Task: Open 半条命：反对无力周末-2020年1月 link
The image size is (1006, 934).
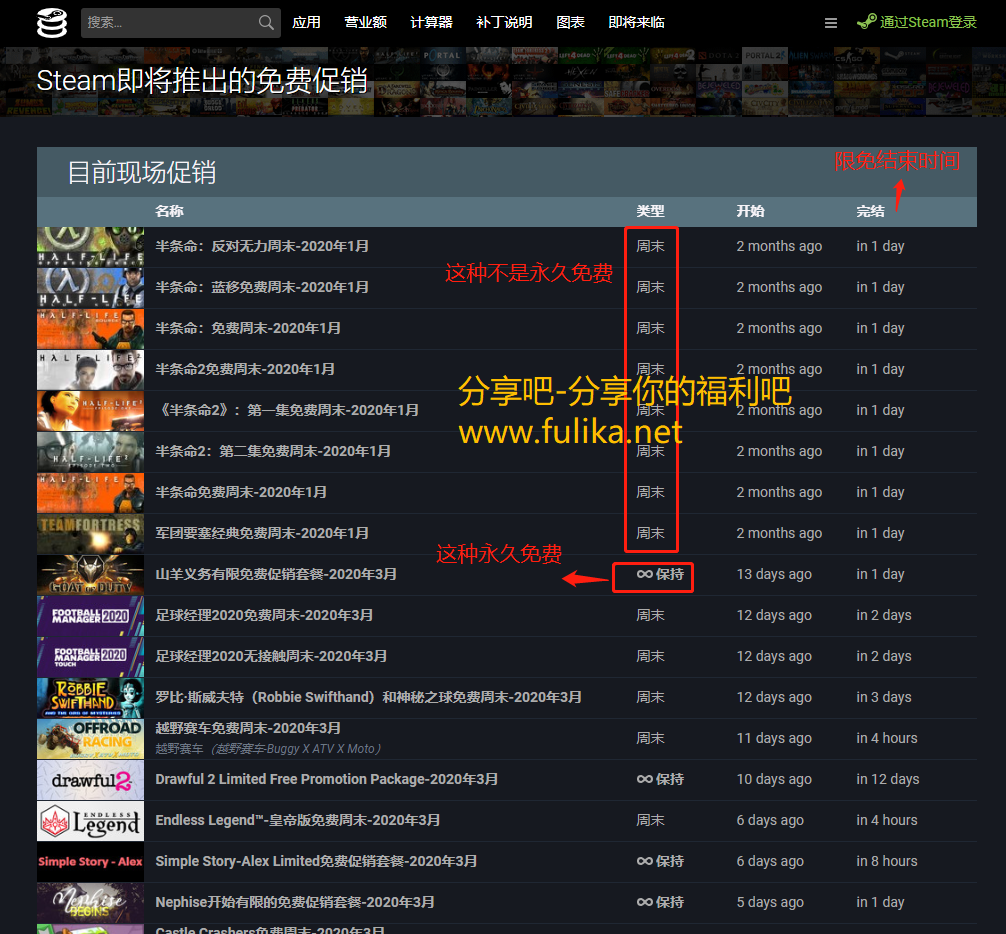Action: [x=262, y=246]
